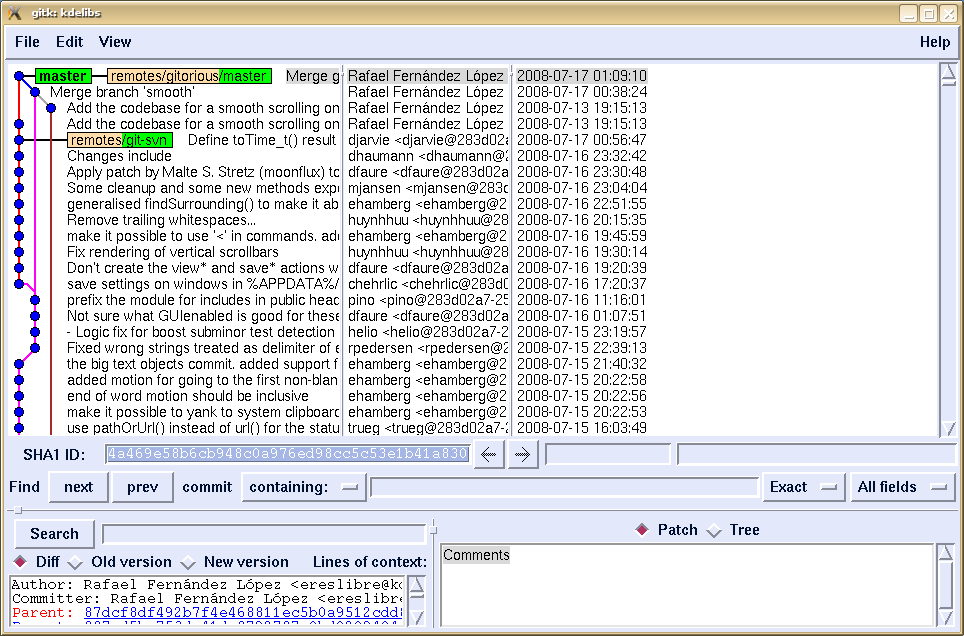Select the Diff radio button
The image size is (964, 636).
20,562
